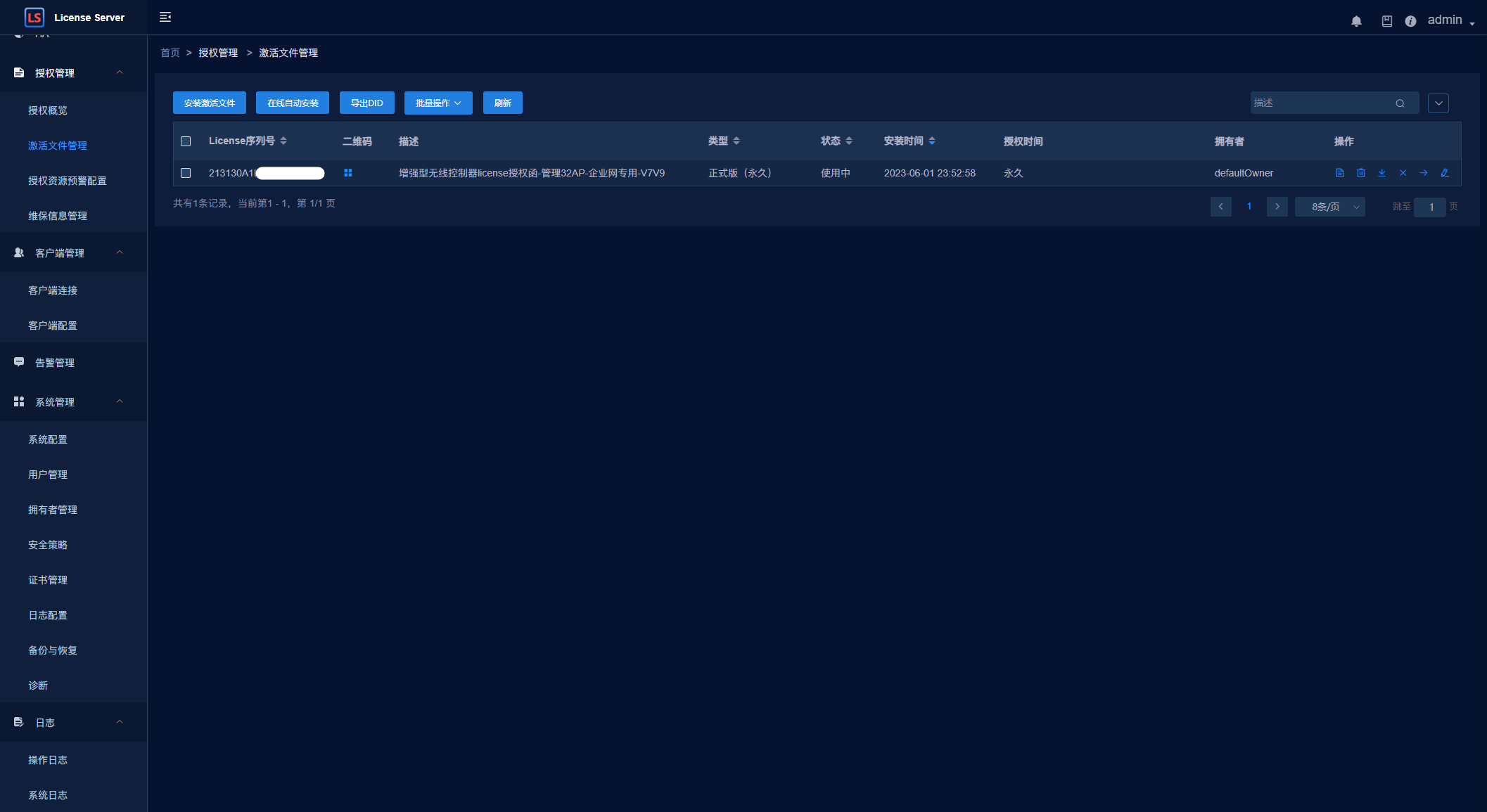1487x812 pixels.
Task: Toggle sidebar with the hamburger collapse icon
Action: point(165,17)
